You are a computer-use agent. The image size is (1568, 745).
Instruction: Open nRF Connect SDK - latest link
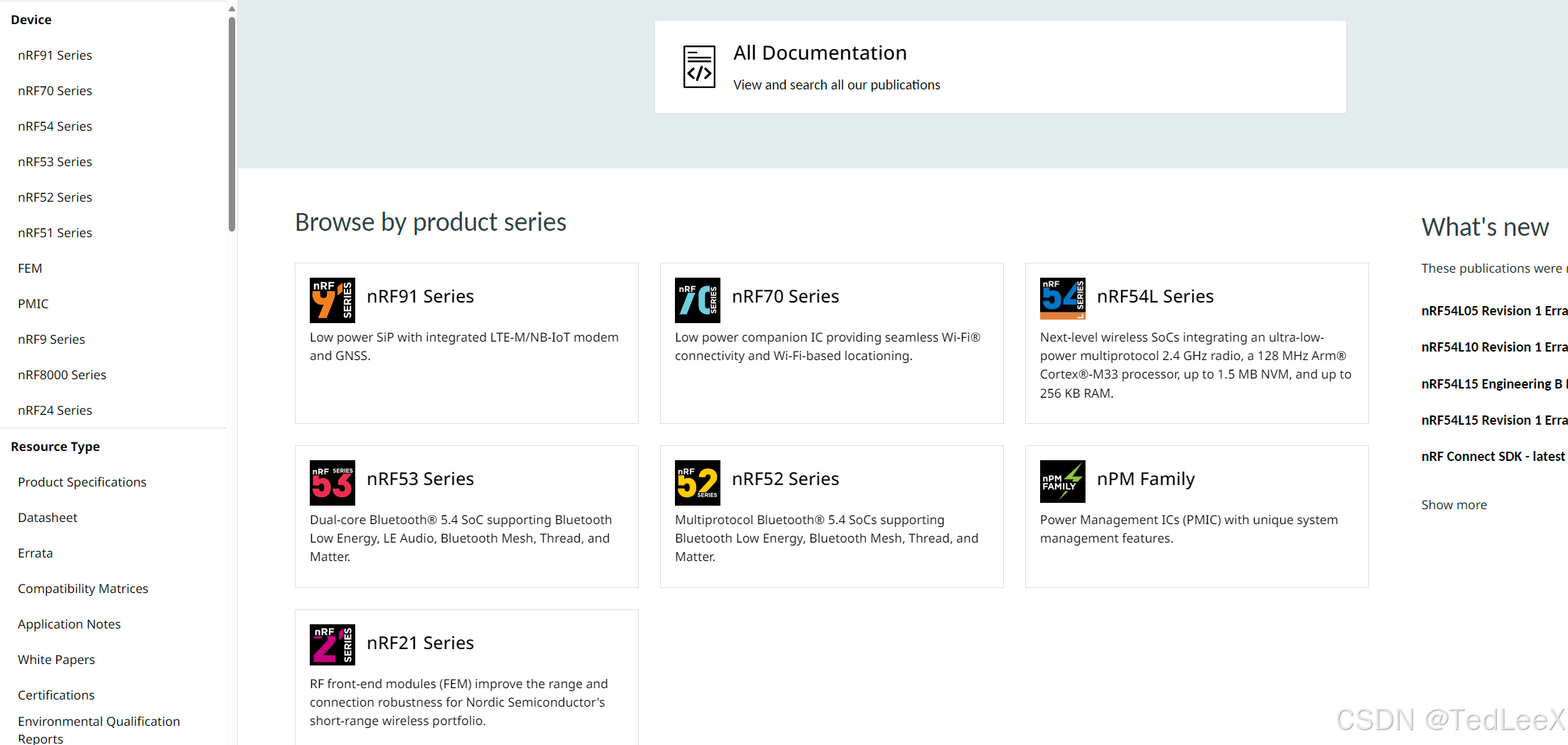point(1493,456)
